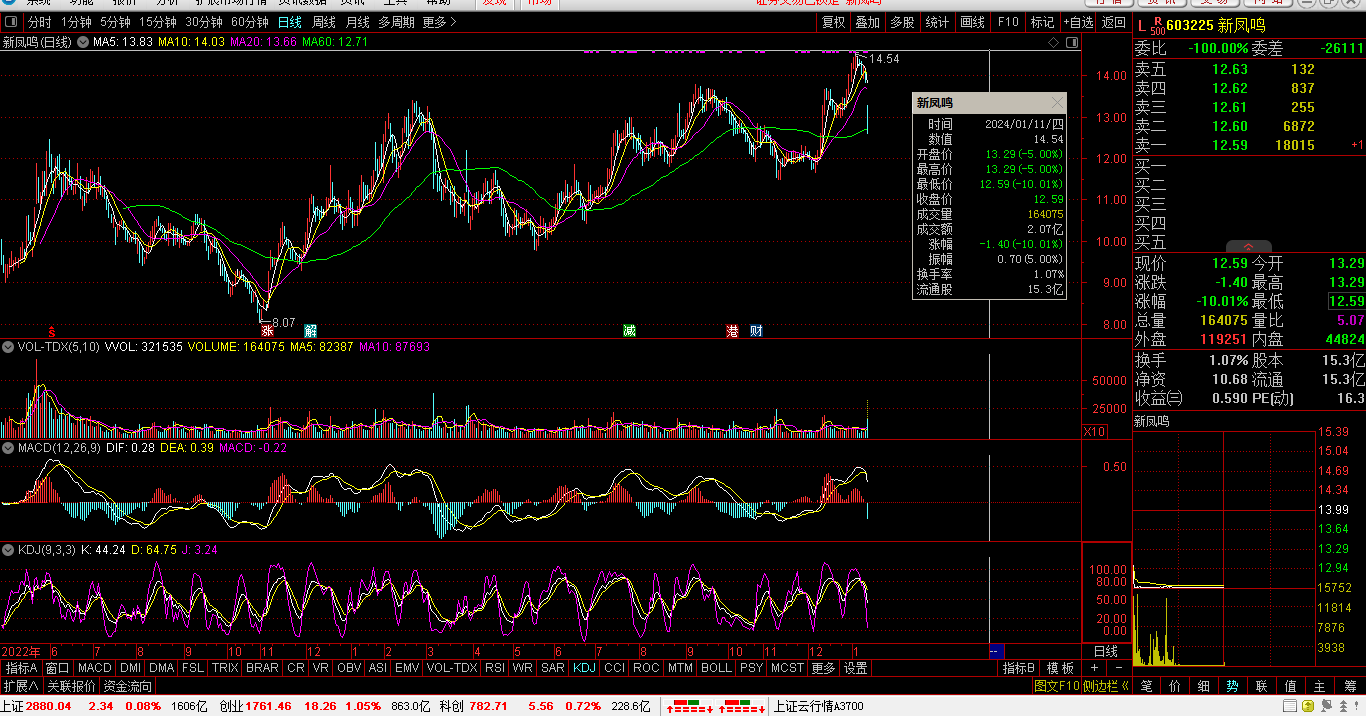The image size is (1366, 716).
Task: Click the blue '财' event marker on chart
Action: (x=756, y=330)
